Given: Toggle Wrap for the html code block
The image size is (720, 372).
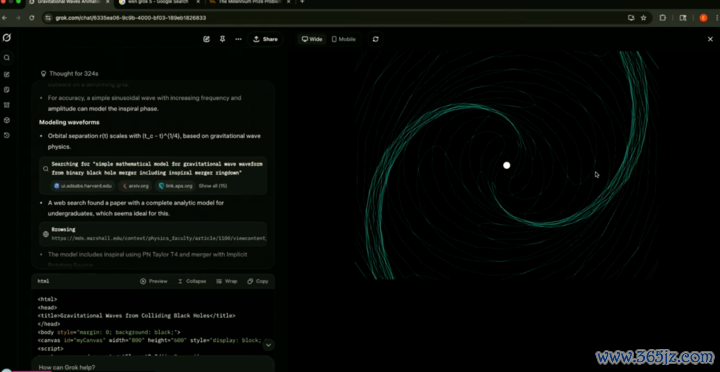Looking at the screenshot, I should [x=227, y=281].
